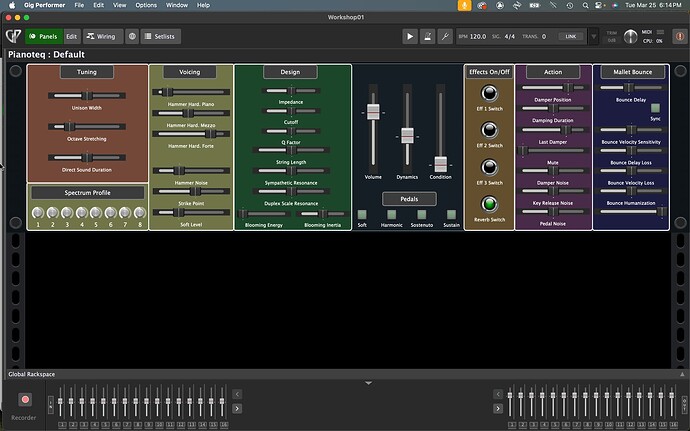690x431 pixels.
Task: Click the Hammer Noise slider
Action: (x=191, y=170)
